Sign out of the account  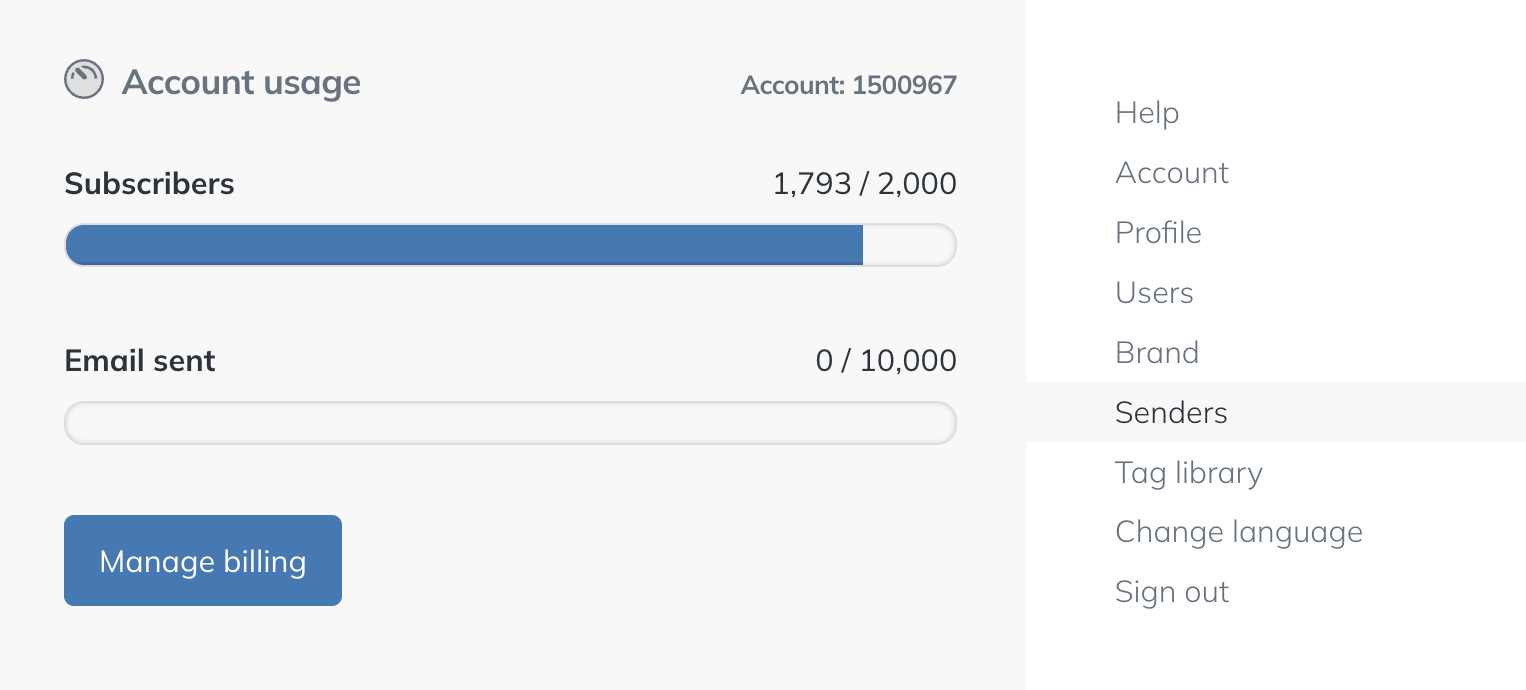coord(1171,592)
